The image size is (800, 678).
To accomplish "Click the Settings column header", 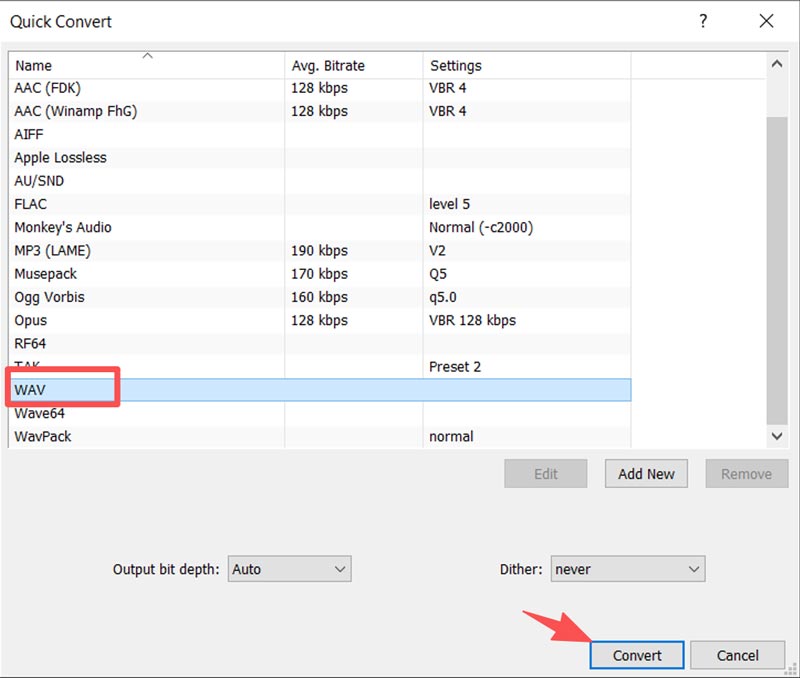I will pyautogui.click(x=527, y=65).
